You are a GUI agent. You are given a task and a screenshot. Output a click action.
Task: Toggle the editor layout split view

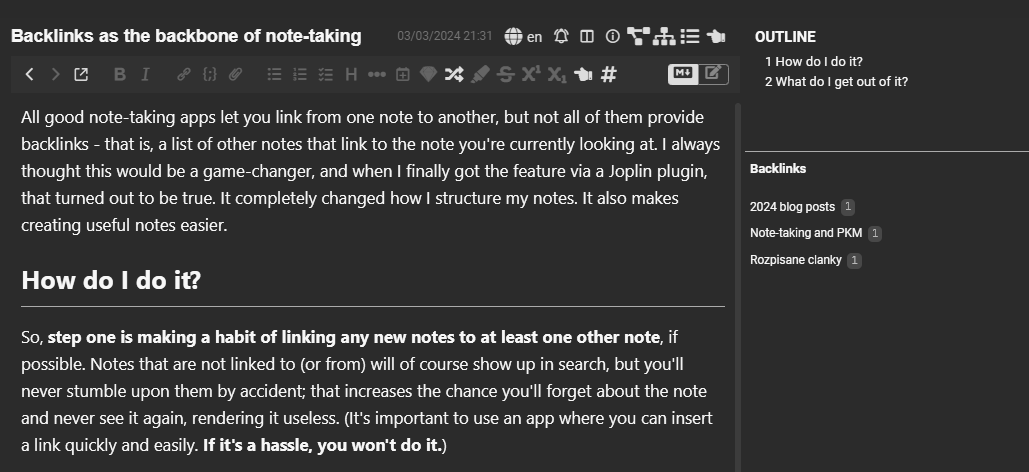pos(587,37)
